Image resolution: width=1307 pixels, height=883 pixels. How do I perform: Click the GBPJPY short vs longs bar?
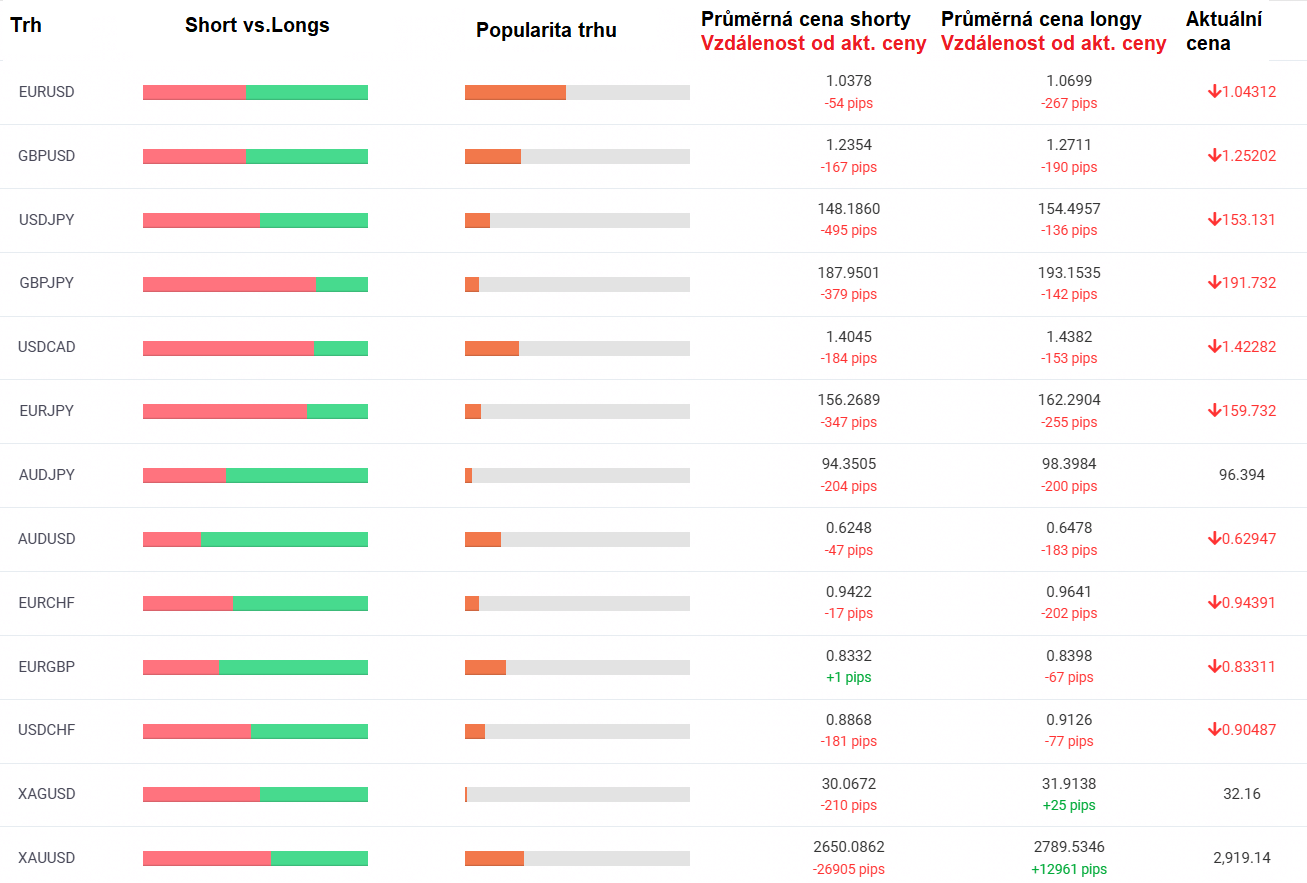[x=255, y=284]
